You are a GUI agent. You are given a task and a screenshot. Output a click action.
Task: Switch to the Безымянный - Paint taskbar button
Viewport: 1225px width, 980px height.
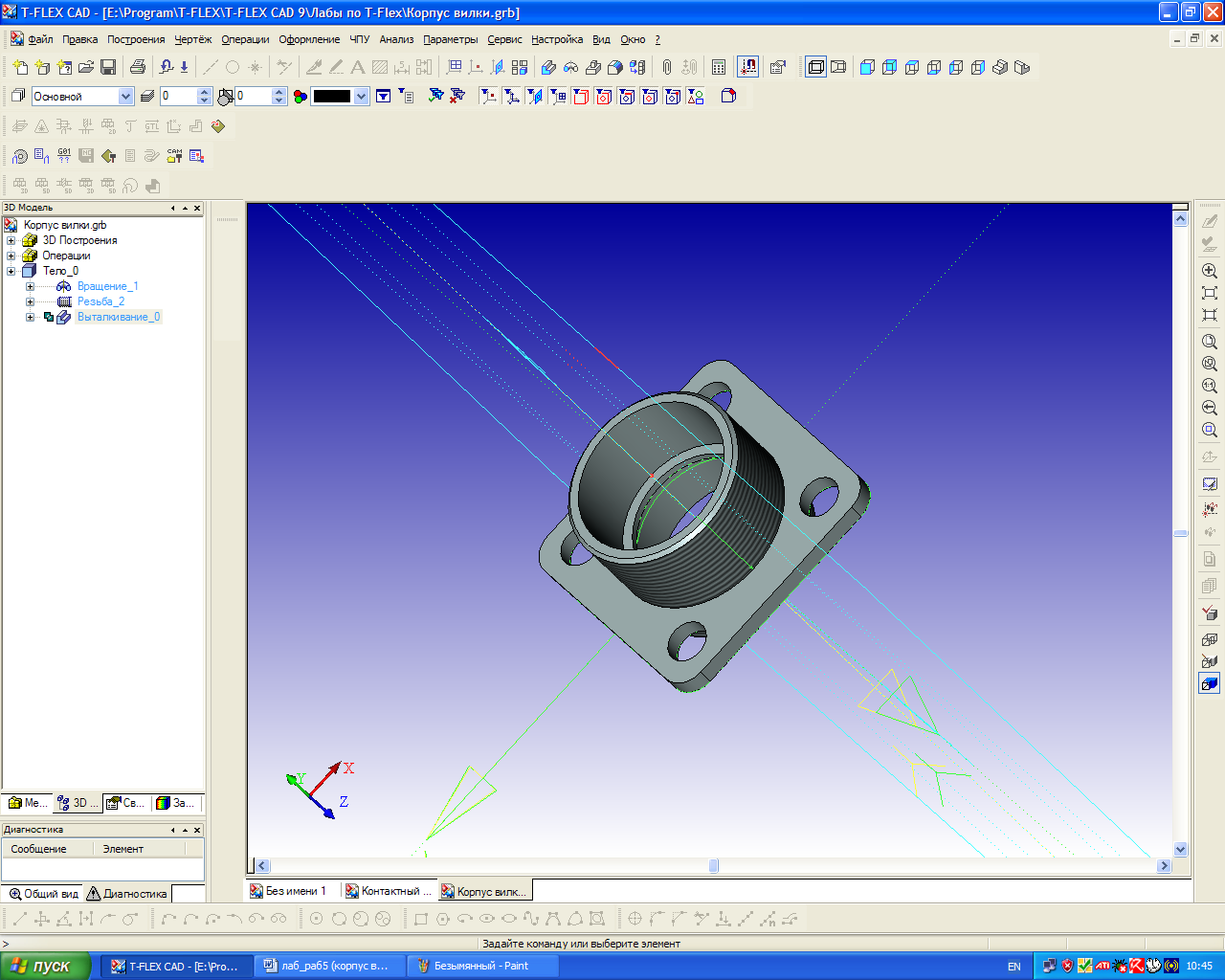coord(483,967)
